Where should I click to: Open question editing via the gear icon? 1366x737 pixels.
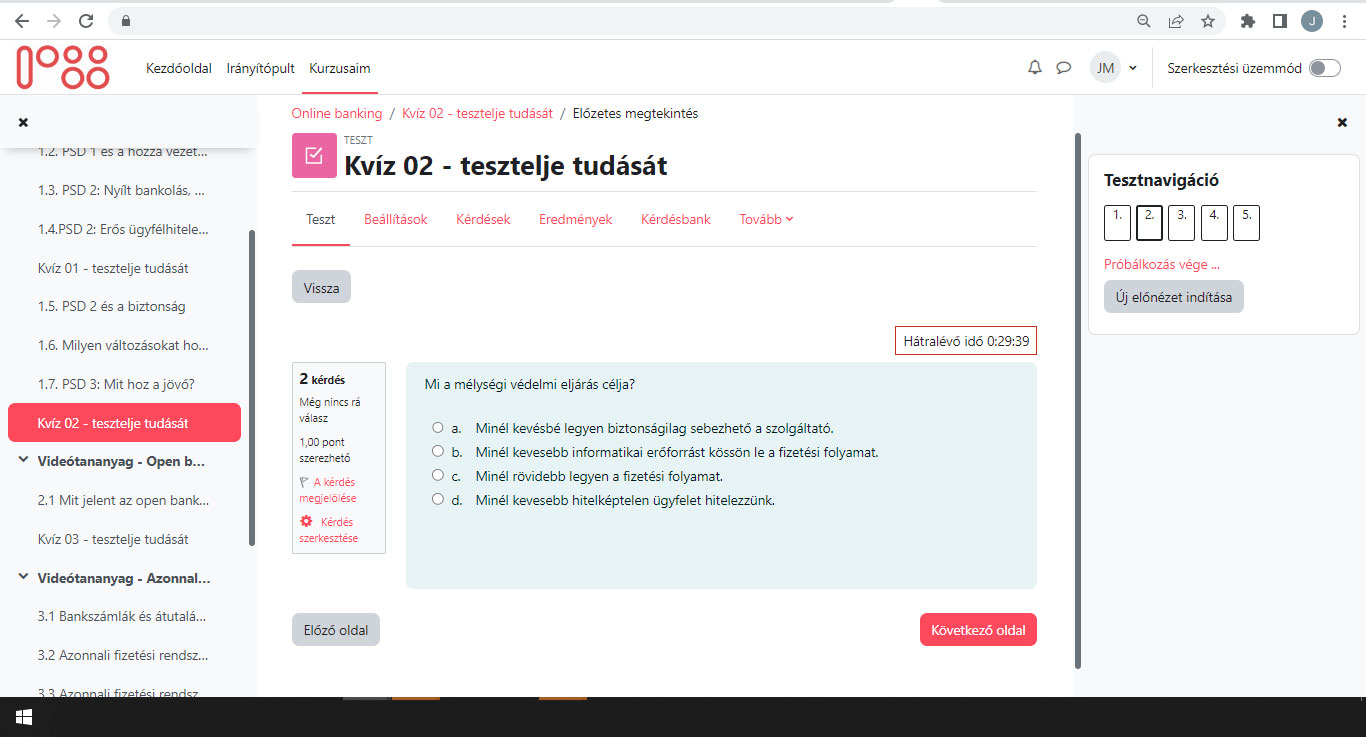(x=306, y=521)
